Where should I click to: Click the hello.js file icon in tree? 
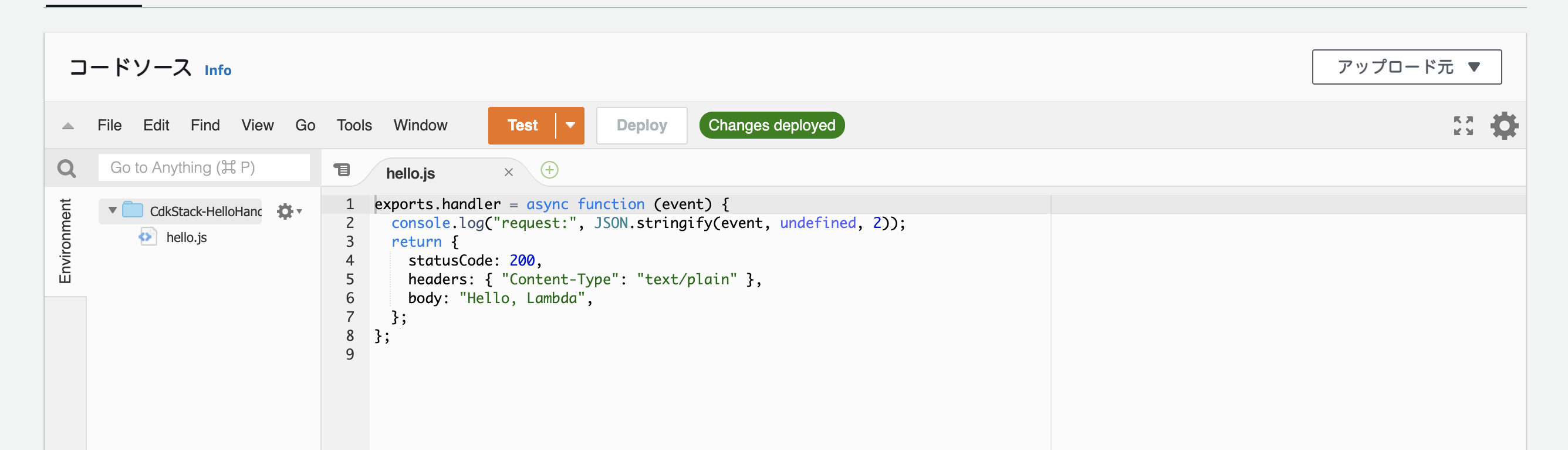[147, 237]
